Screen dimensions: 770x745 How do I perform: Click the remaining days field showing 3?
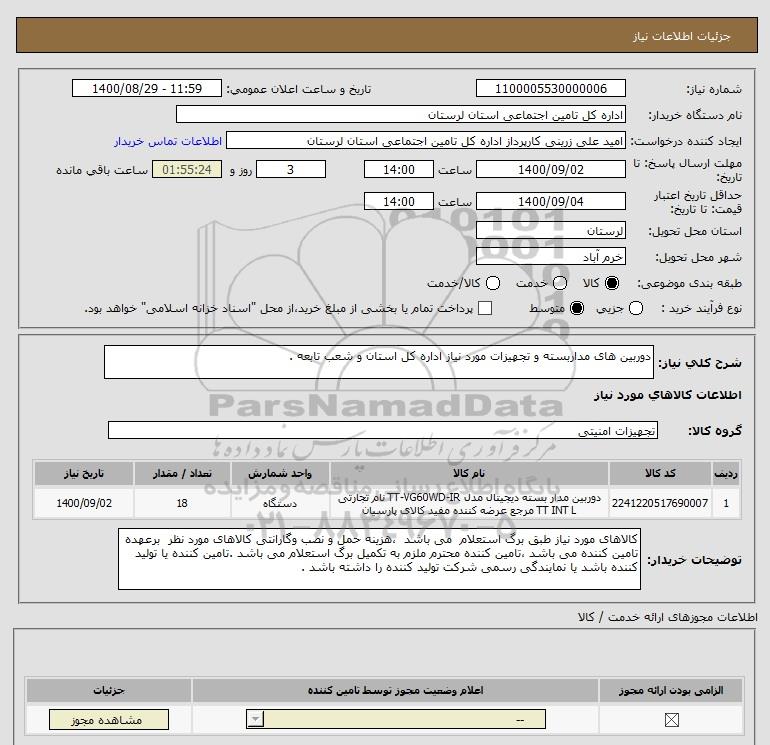291,170
